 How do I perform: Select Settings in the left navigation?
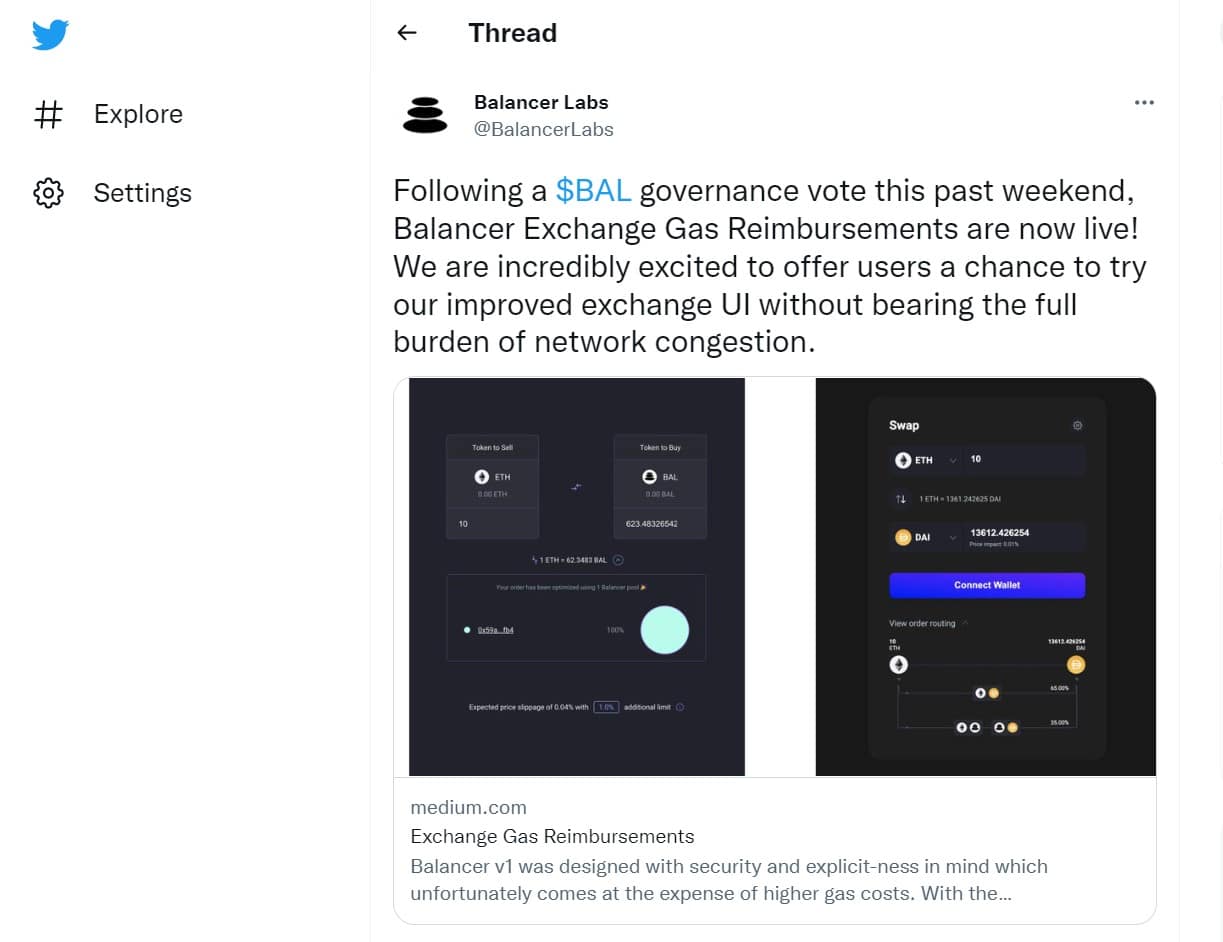coord(142,193)
